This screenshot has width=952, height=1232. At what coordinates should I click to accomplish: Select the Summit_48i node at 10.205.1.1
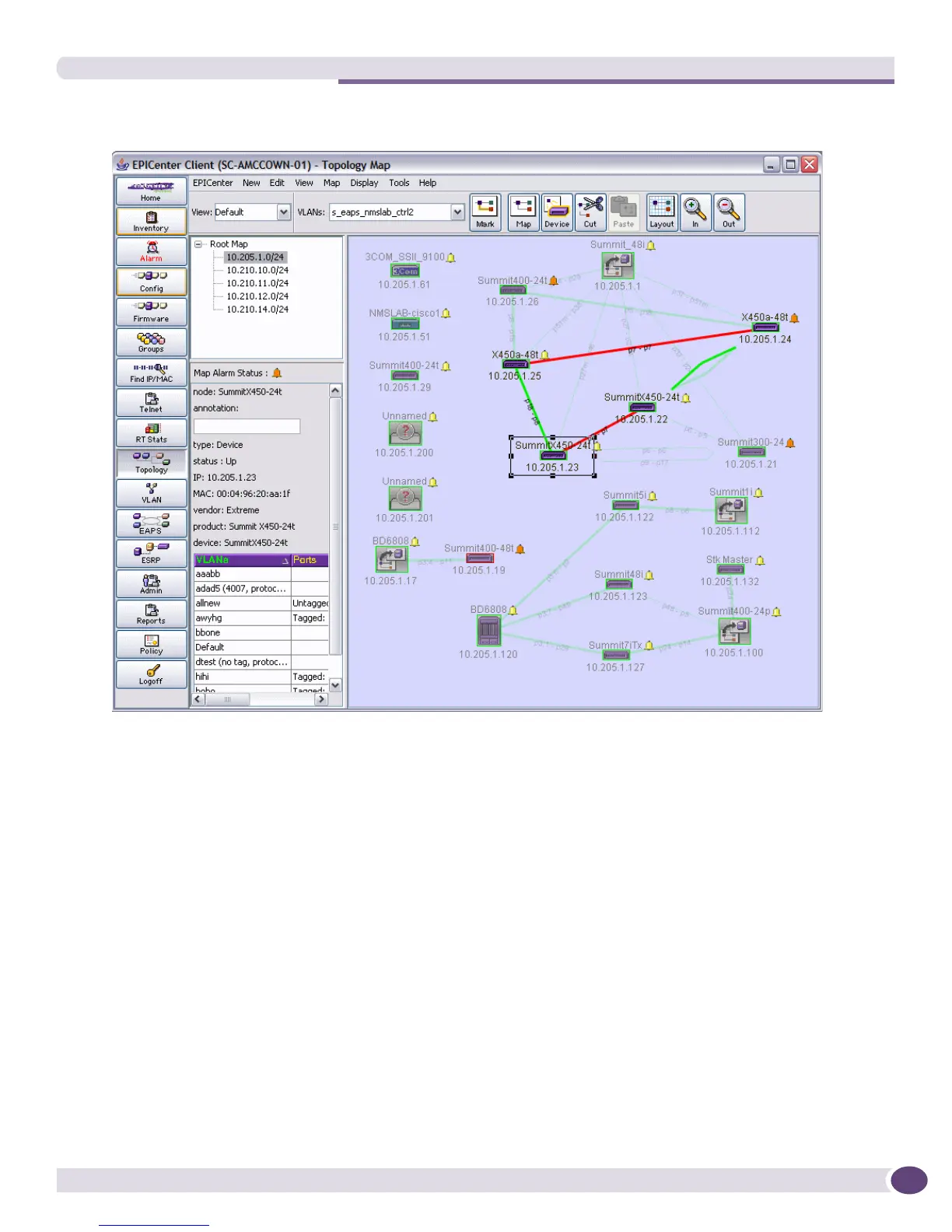pos(618,265)
